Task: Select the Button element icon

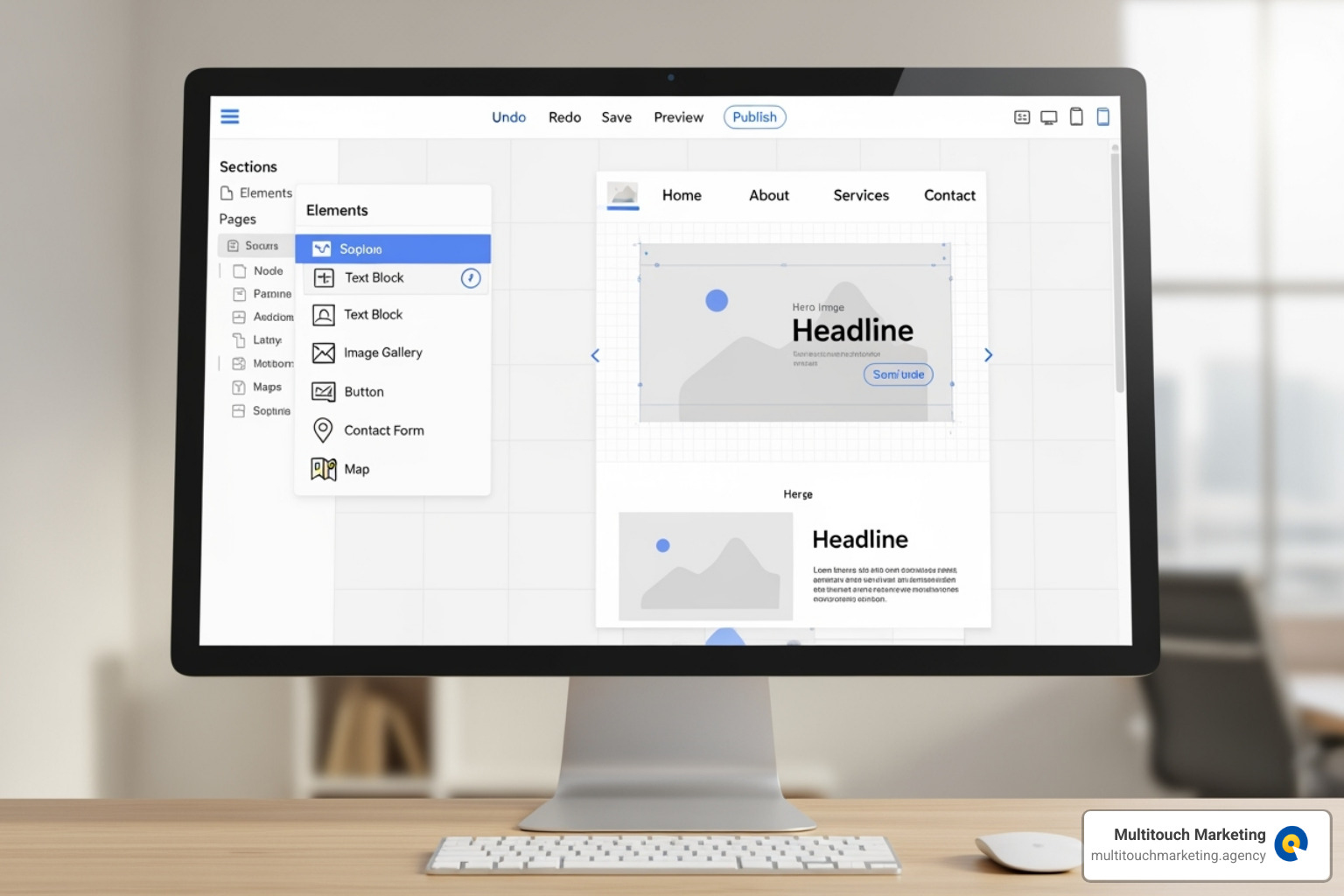Action: tap(323, 391)
